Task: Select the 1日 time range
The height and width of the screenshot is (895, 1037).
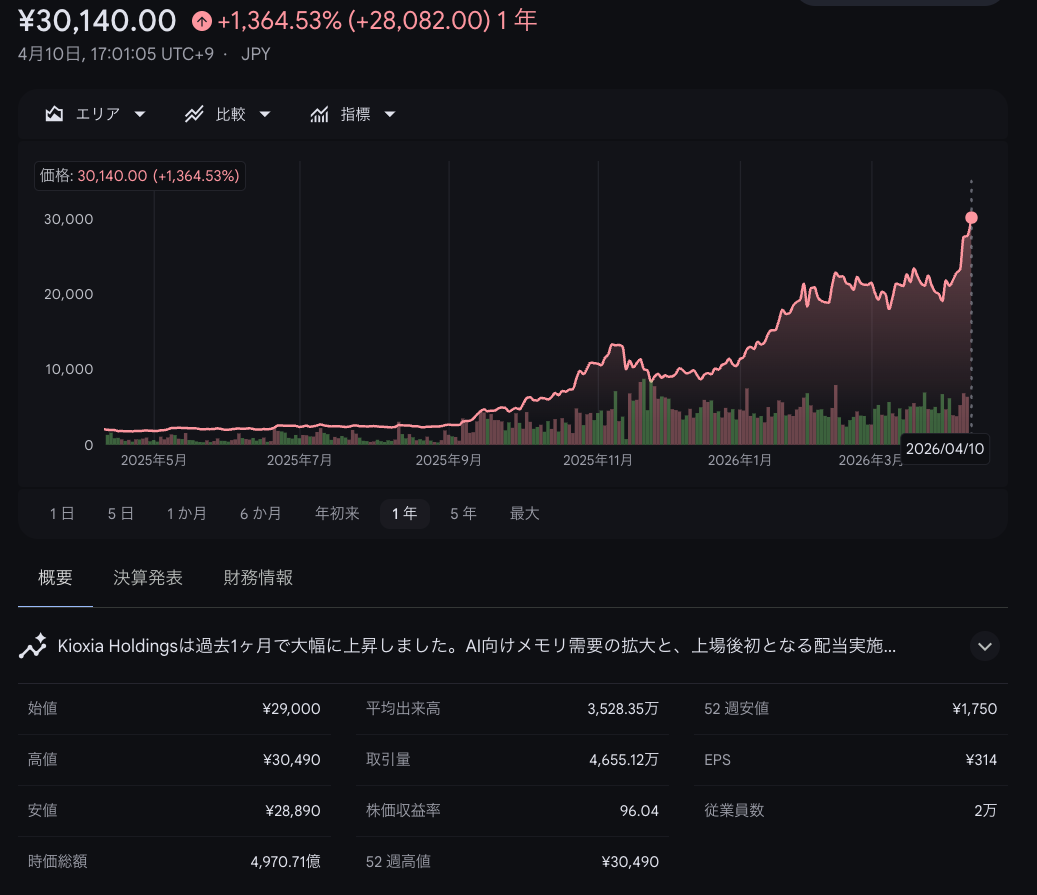Action: pos(62,513)
